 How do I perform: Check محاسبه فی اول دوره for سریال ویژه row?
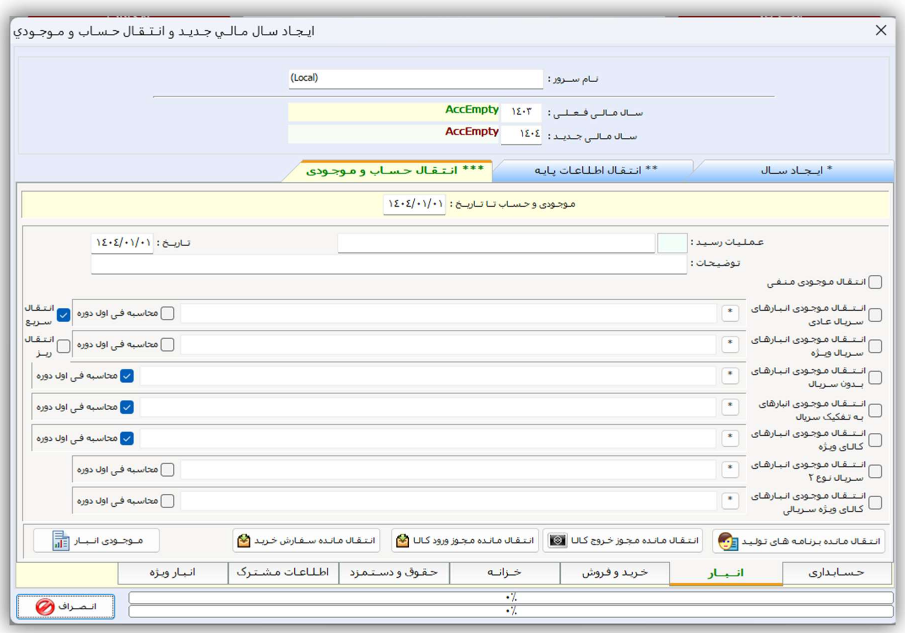(167, 344)
